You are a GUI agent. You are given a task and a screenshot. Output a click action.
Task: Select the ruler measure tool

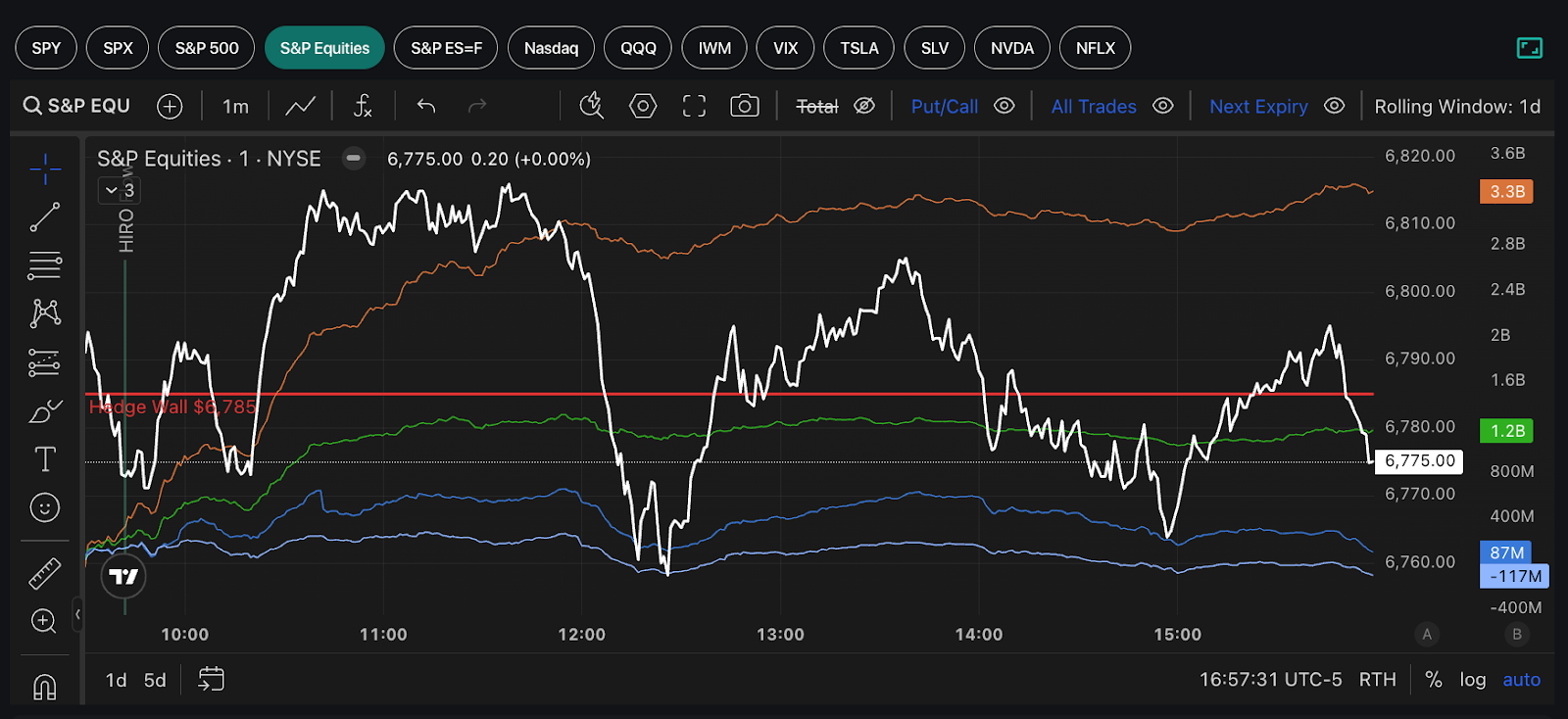click(45, 573)
